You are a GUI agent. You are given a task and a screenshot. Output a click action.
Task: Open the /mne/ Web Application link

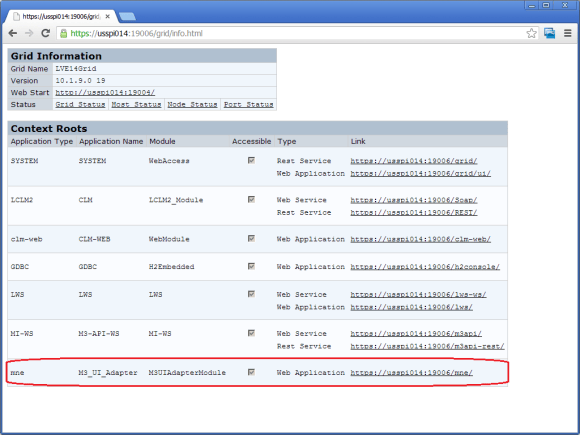[x=411, y=373]
